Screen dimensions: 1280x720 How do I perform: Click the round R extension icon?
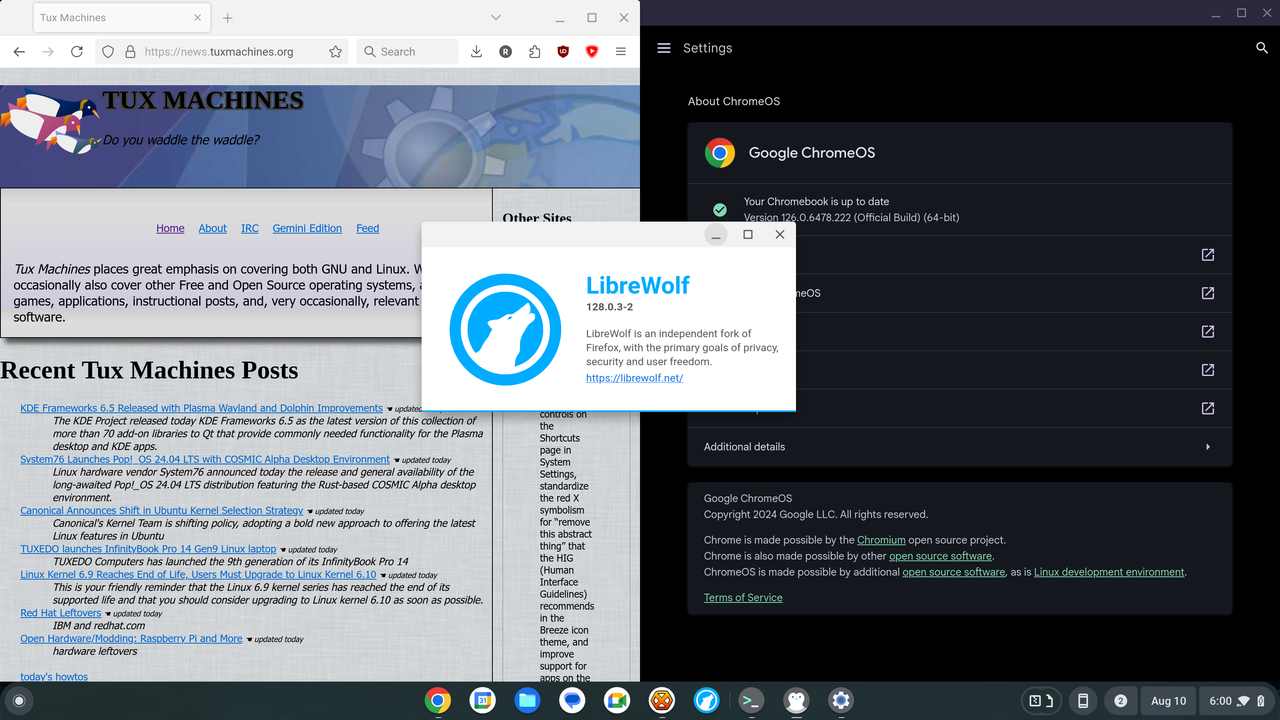pos(506,52)
